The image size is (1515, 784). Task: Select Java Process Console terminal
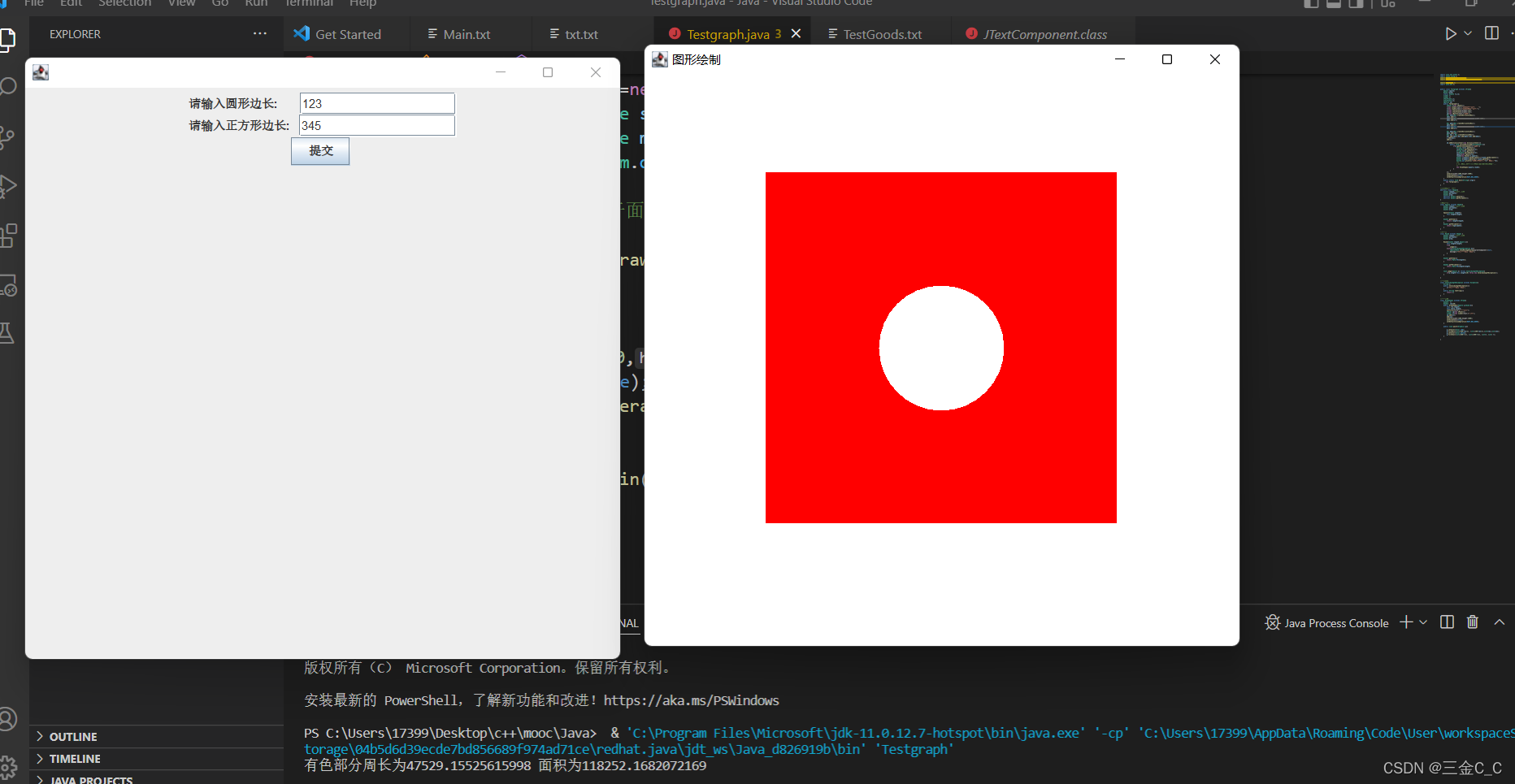coord(1327,623)
